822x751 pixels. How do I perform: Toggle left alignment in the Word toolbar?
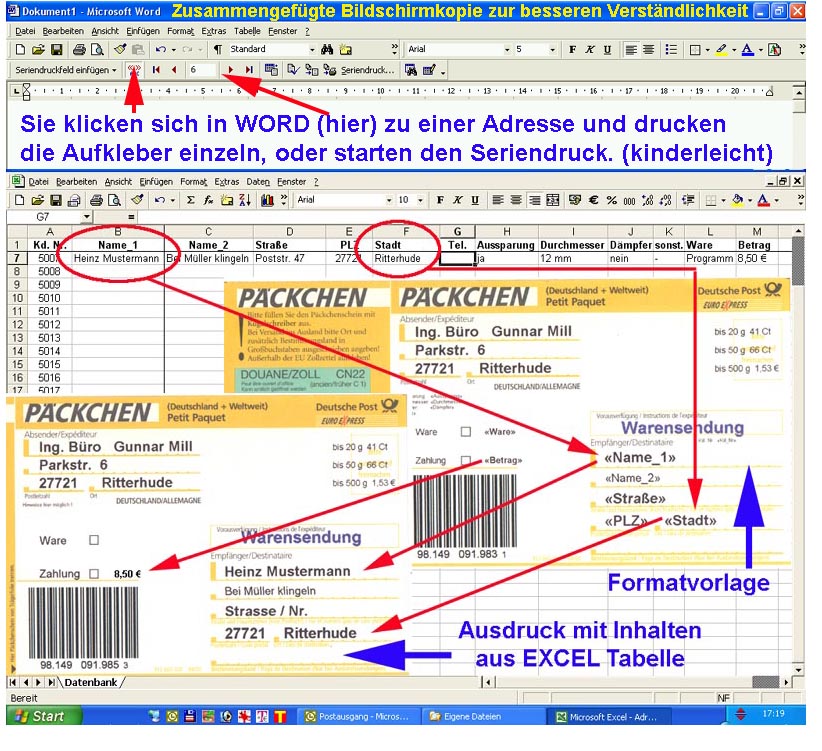pyautogui.click(x=631, y=50)
